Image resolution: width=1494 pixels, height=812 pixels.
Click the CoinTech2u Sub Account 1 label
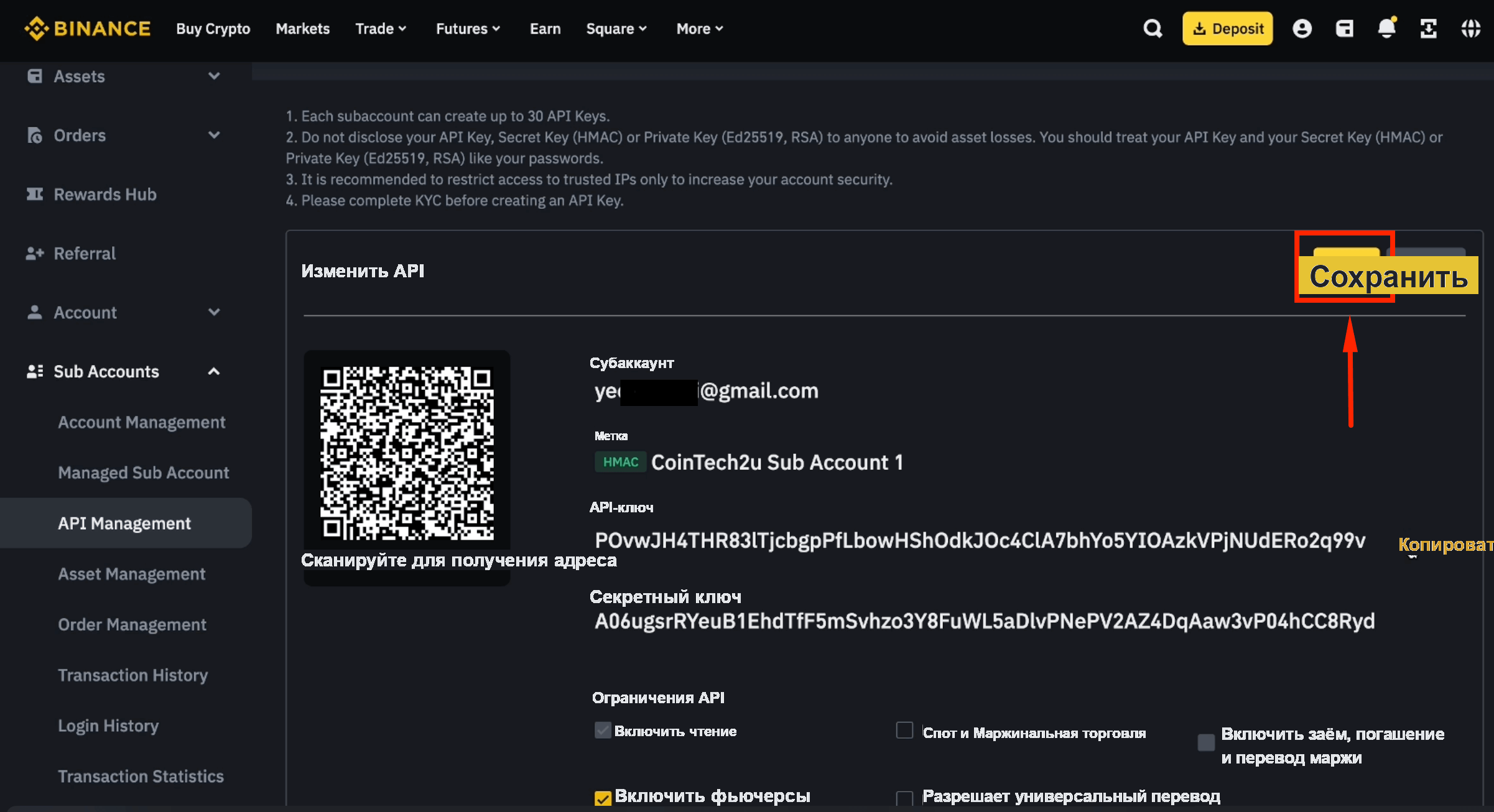tap(777, 462)
